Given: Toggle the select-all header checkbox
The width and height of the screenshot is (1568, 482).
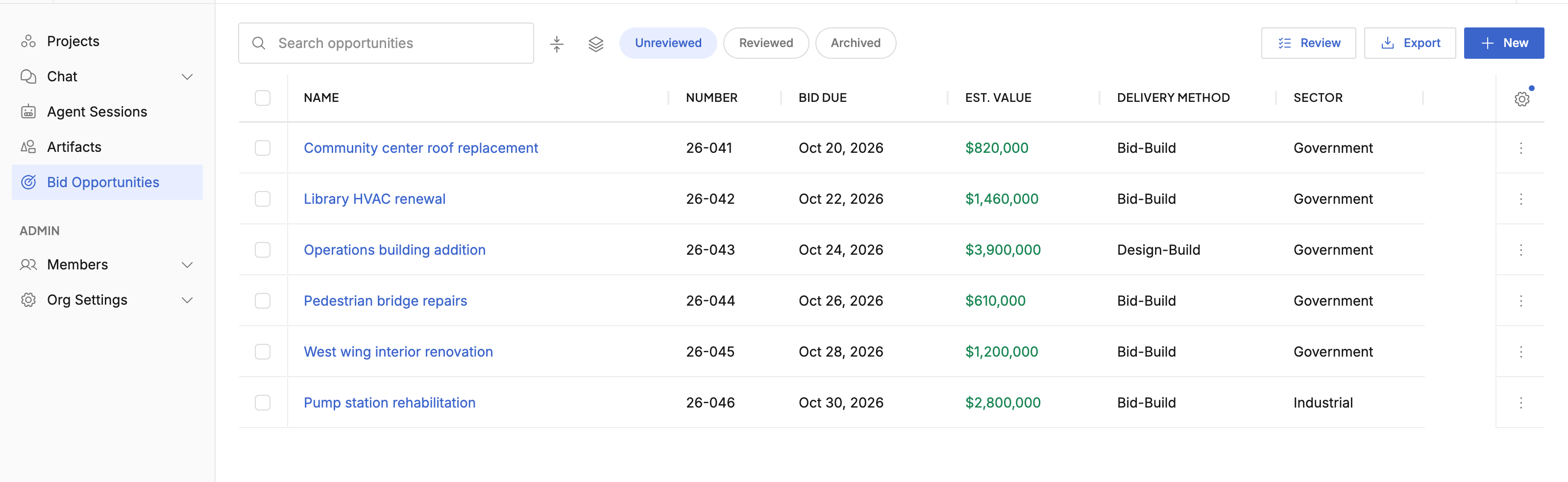Looking at the screenshot, I should 262,98.
